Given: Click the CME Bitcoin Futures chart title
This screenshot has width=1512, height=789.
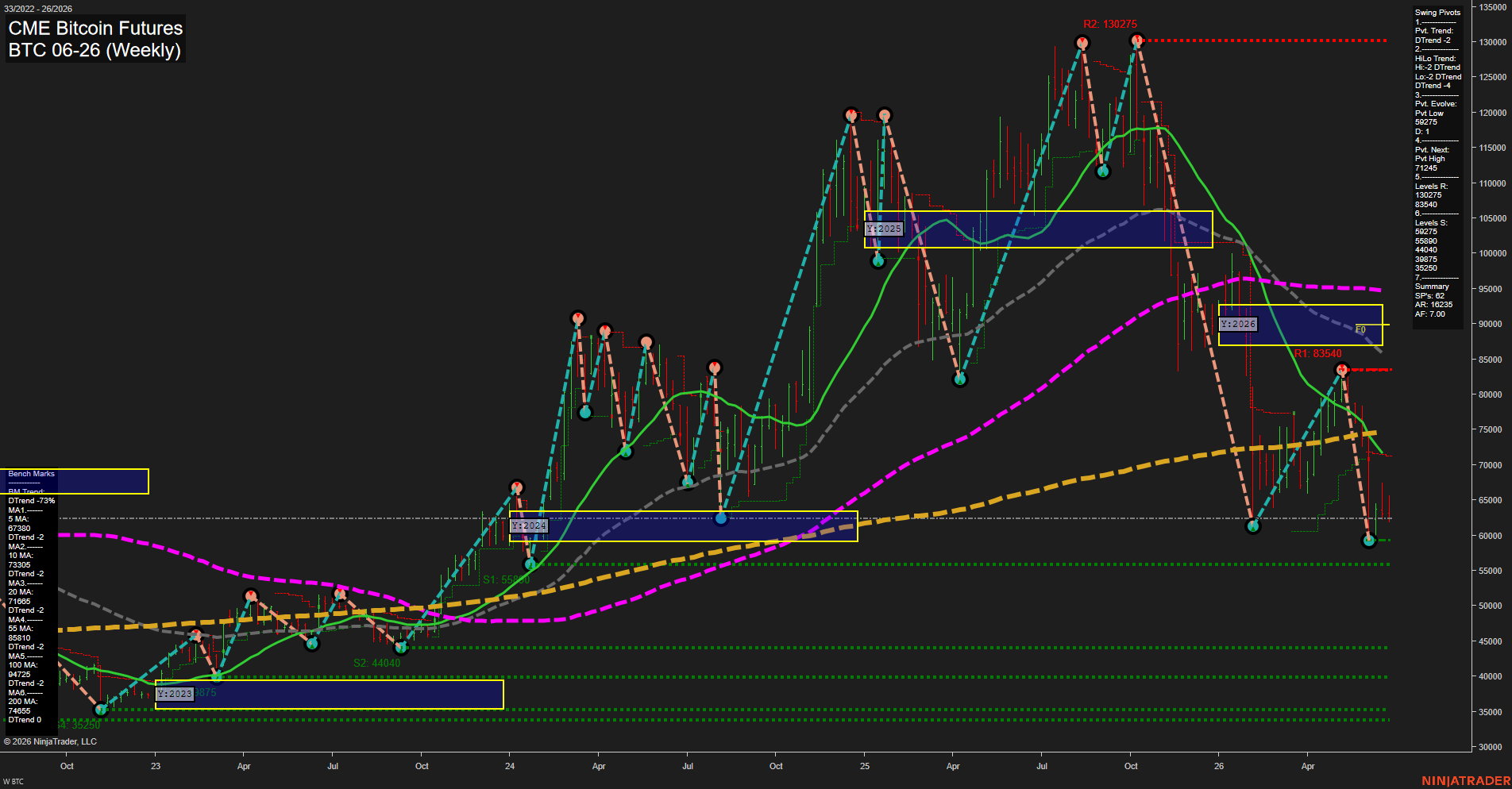Looking at the screenshot, I should 95,29.
